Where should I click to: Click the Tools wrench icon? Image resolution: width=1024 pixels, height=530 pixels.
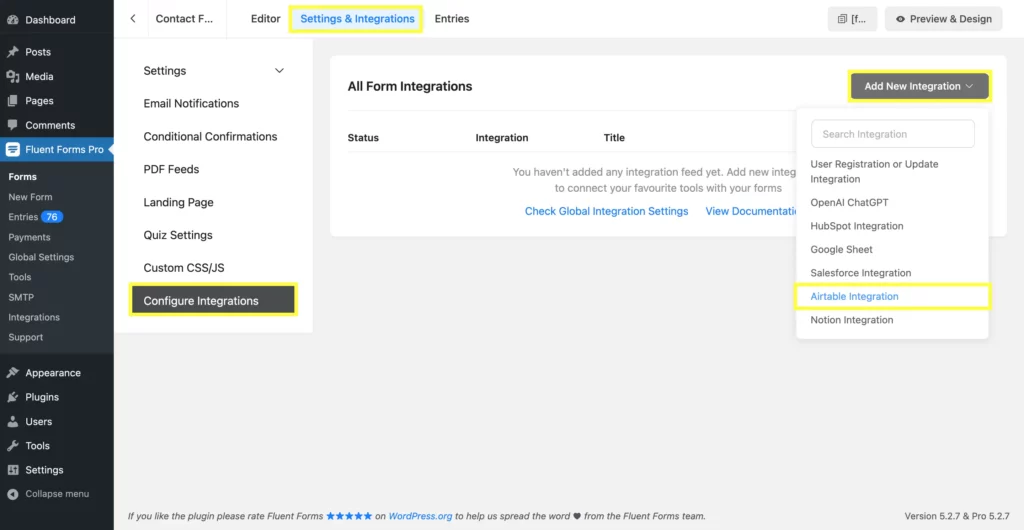[12, 446]
